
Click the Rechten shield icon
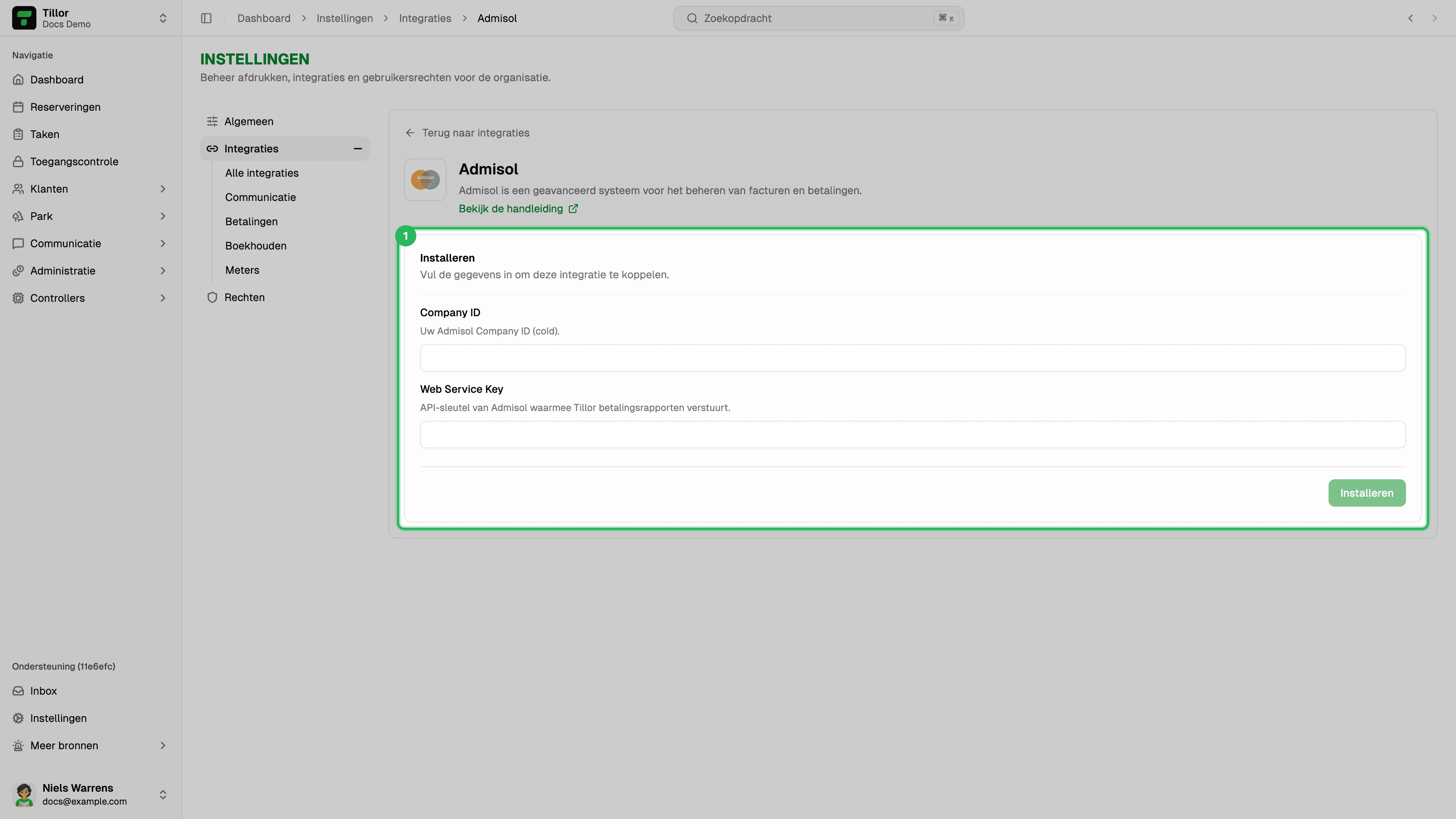[212, 297]
